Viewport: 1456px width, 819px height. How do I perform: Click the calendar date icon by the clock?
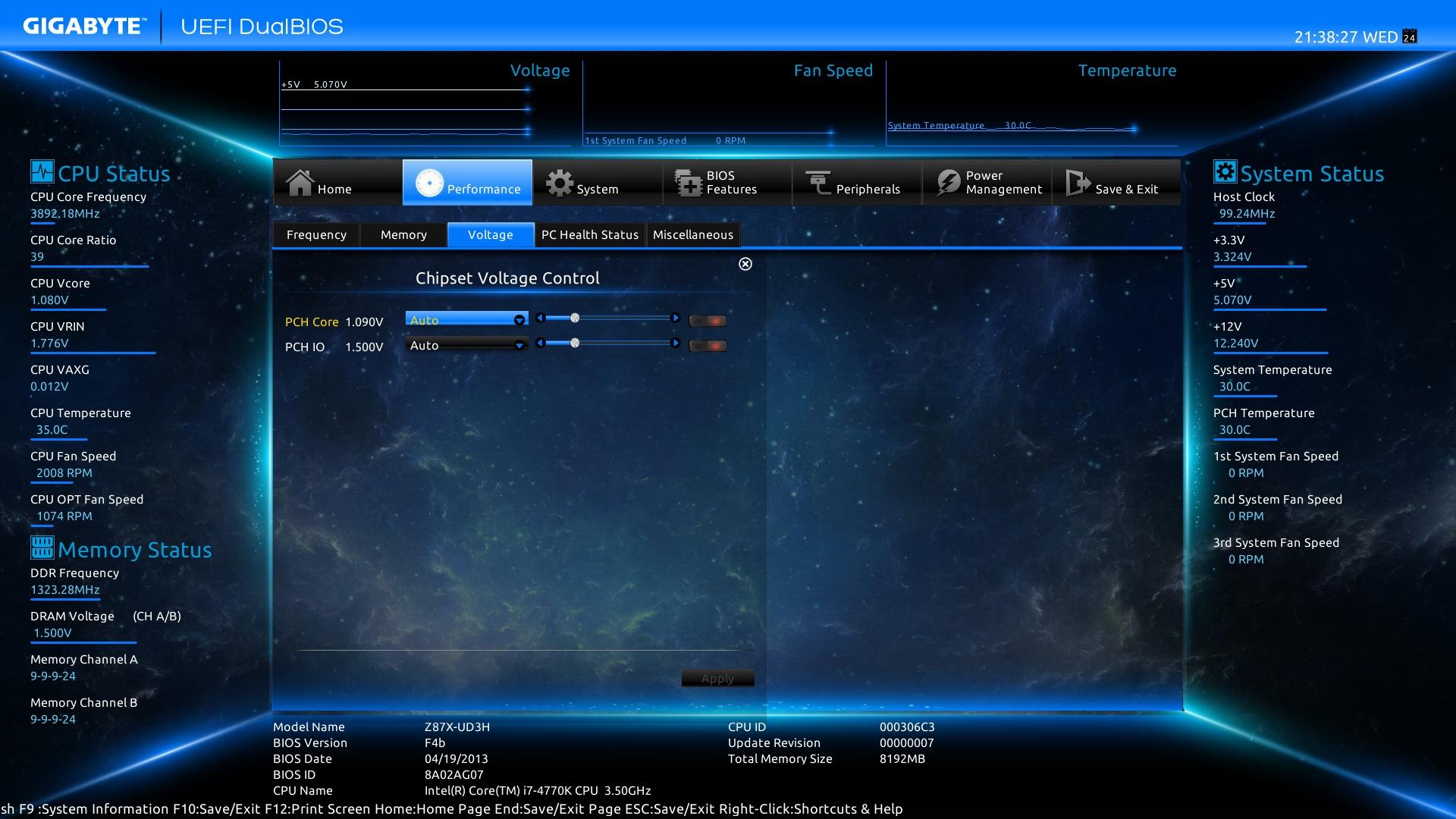coord(1410,36)
